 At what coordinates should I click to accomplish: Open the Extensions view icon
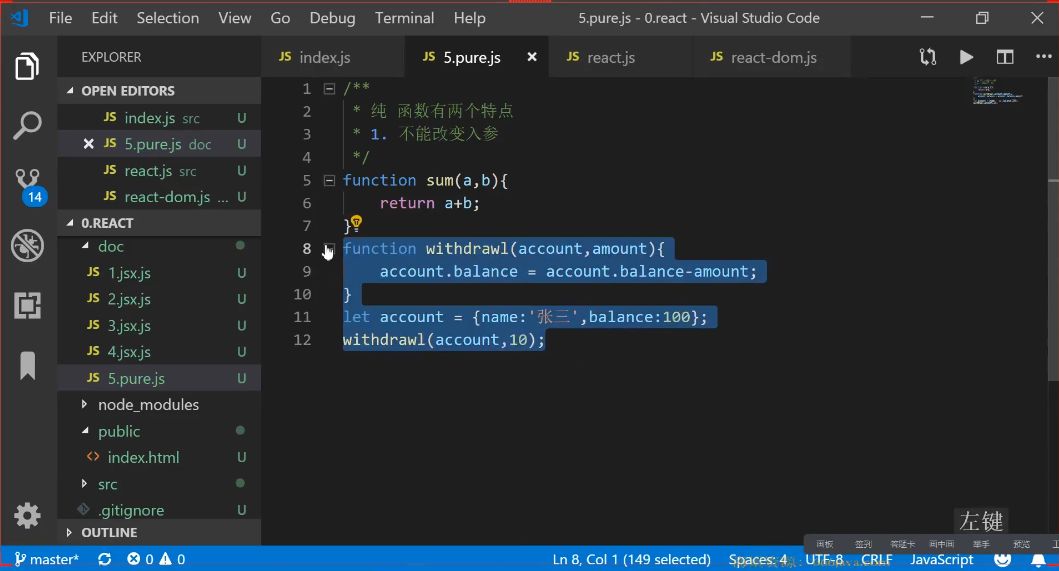(27, 305)
